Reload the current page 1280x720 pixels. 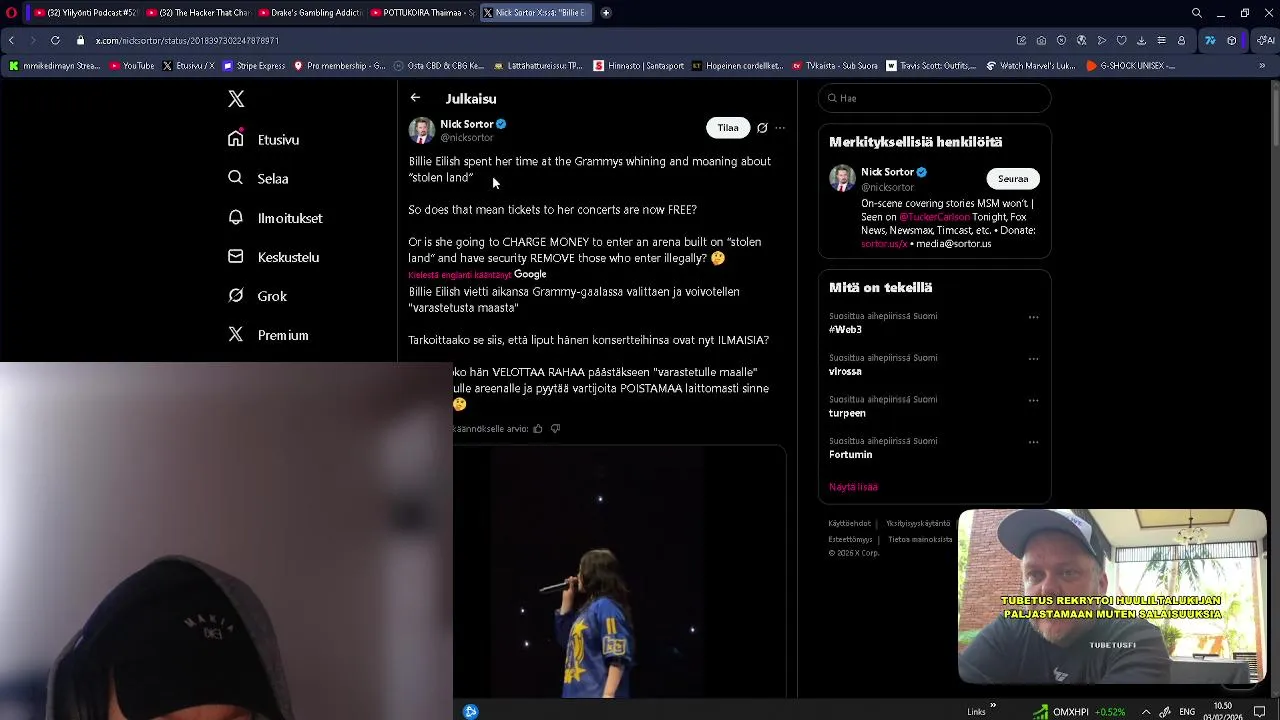(55, 40)
